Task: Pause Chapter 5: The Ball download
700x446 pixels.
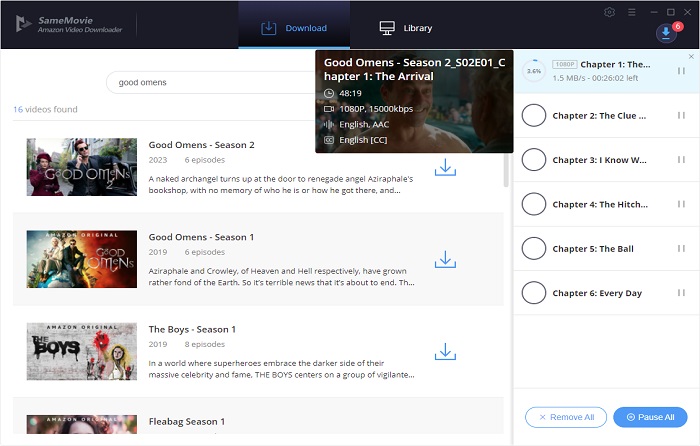Action: pyautogui.click(x=681, y=249)
